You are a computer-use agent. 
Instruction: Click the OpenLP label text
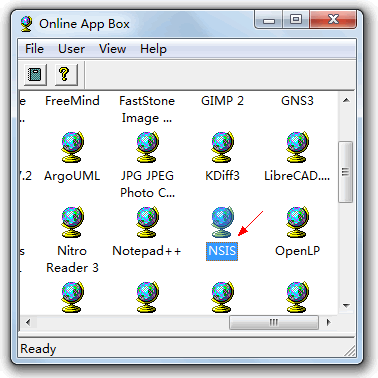(297, 251)
